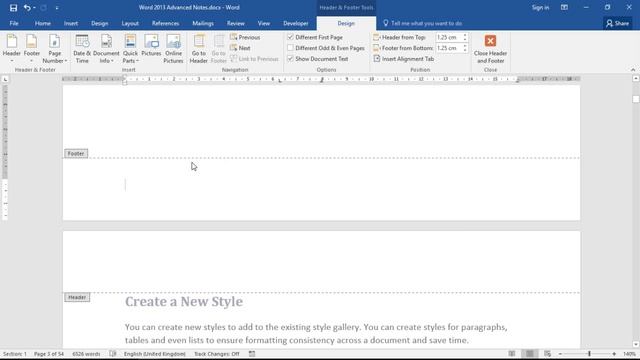Switch to the Home tab
640x360 pixels.
(42, 23)
